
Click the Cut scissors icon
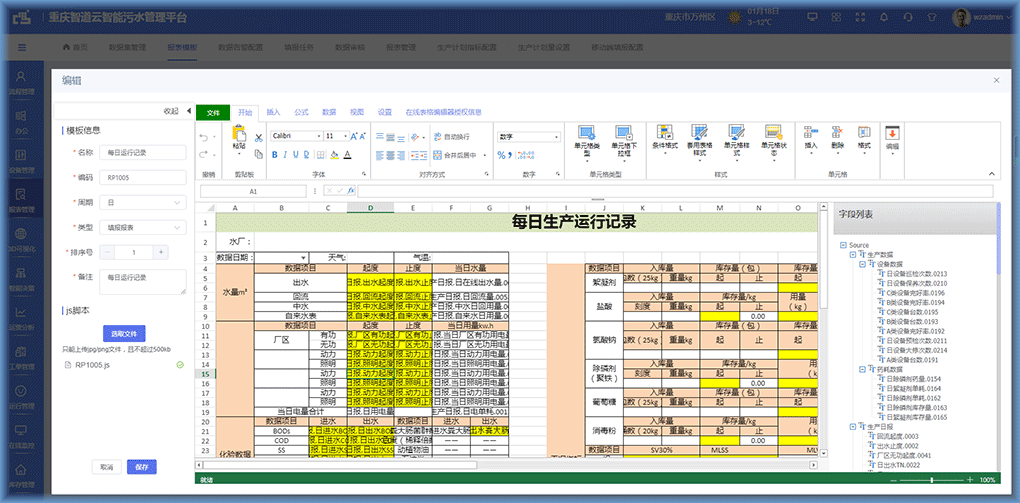(x=259, y=137)
